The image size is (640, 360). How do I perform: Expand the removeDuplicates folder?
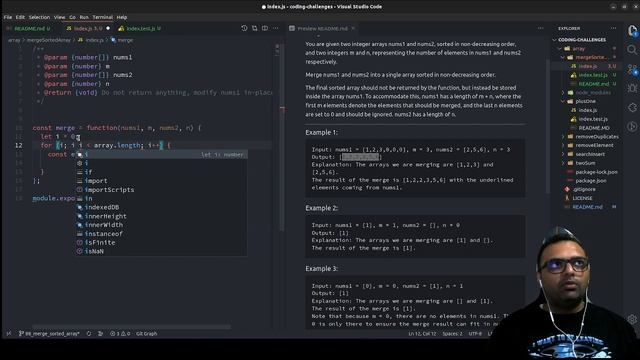click(597, 137)
